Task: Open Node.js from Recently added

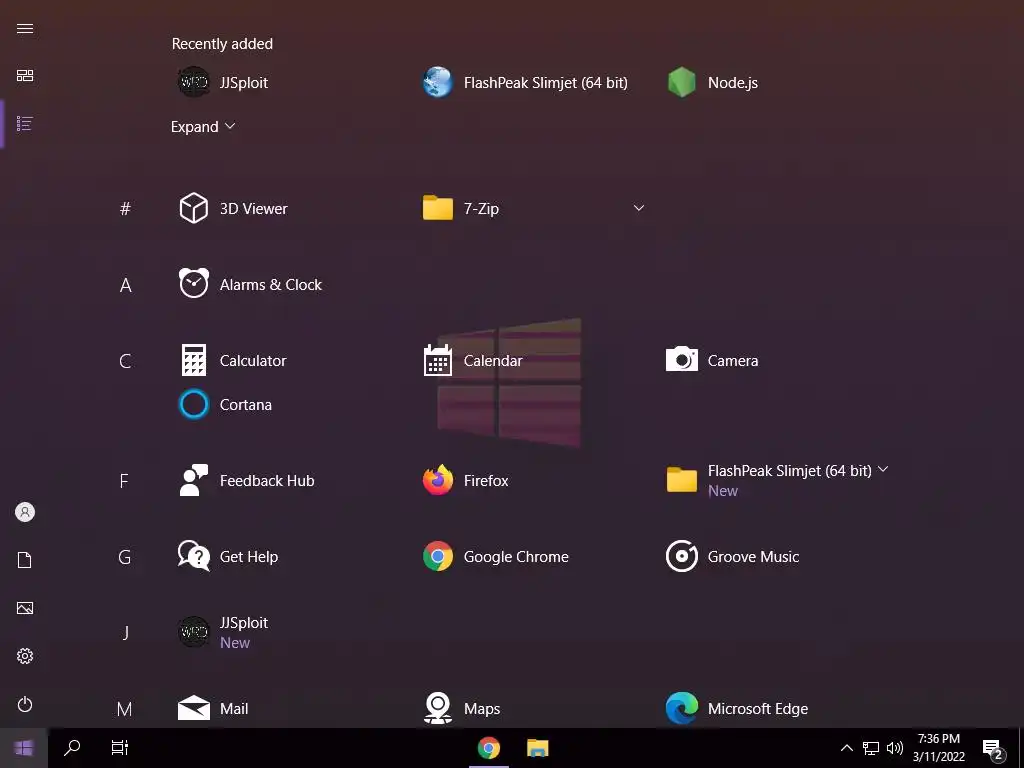Action: [x=712, y=82]
